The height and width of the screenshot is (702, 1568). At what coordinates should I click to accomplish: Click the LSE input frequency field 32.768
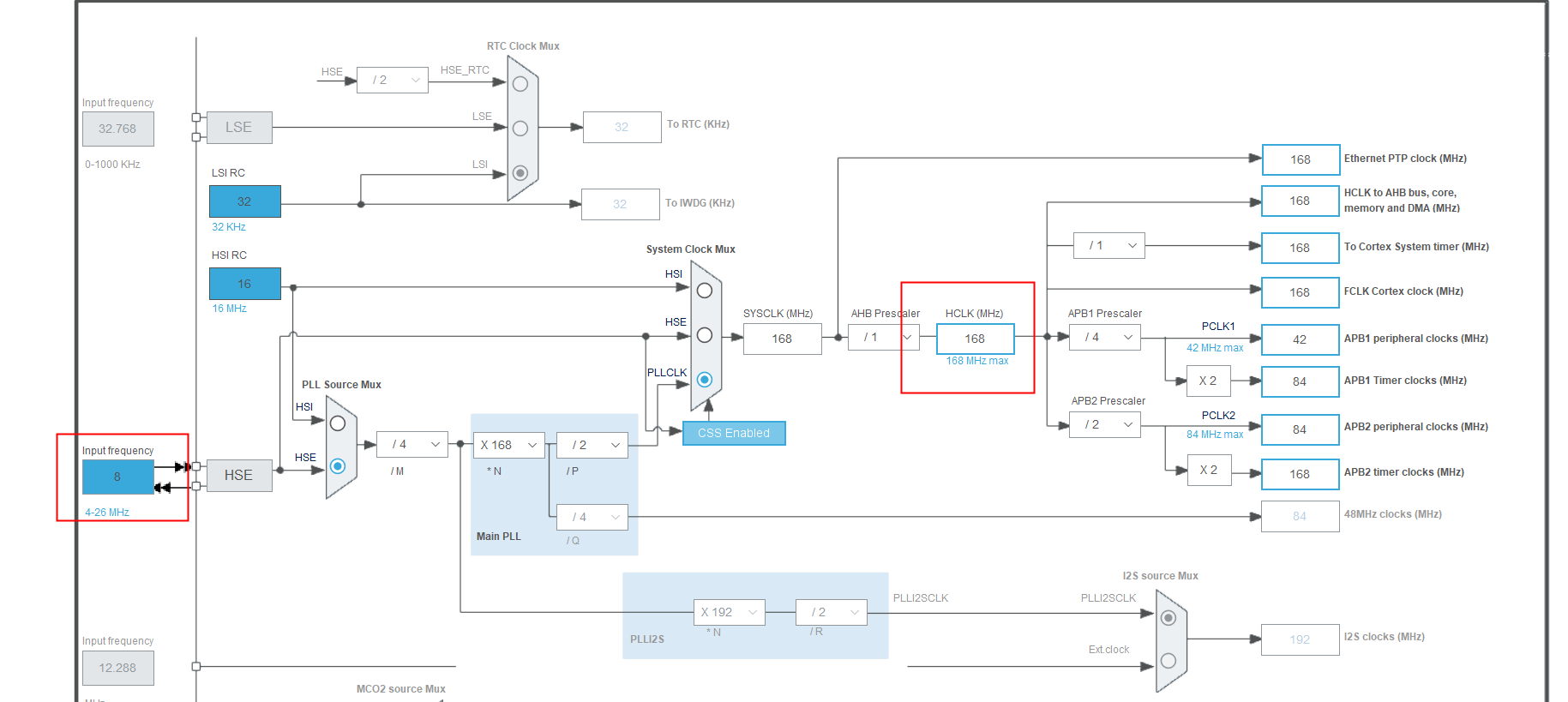pos(118,129)
